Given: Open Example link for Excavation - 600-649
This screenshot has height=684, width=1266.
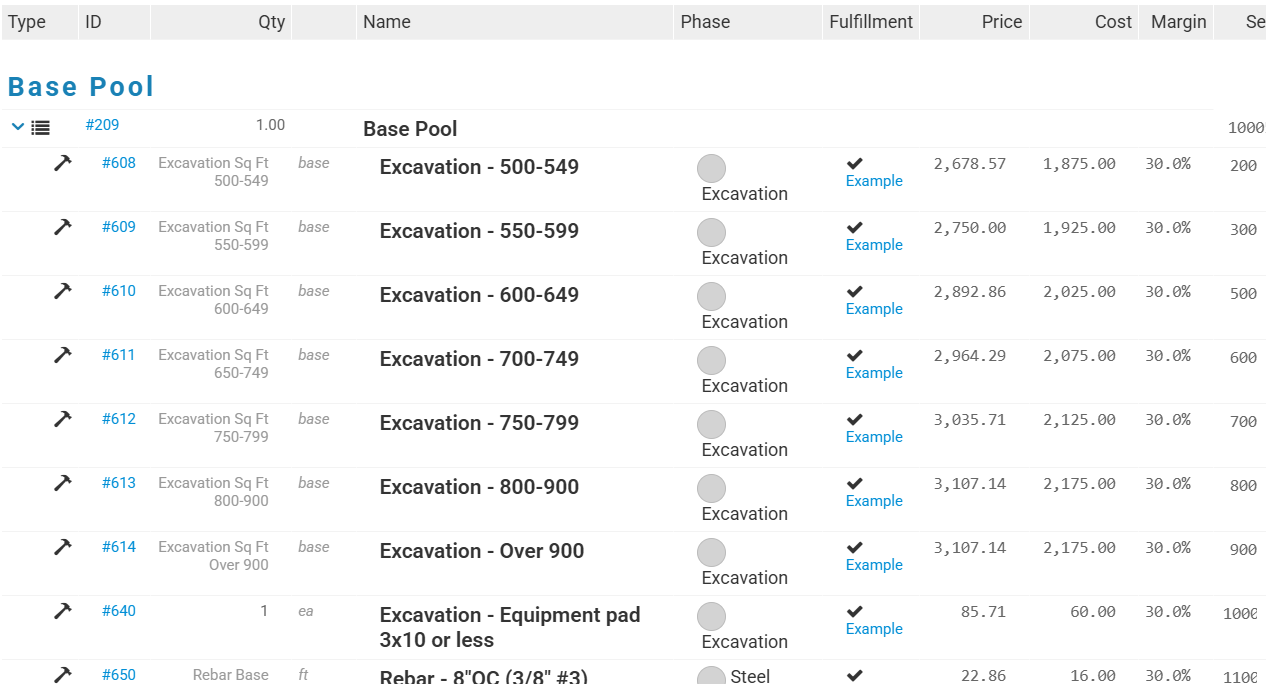Looking at the screenshot, I should [x=874, y=309].
